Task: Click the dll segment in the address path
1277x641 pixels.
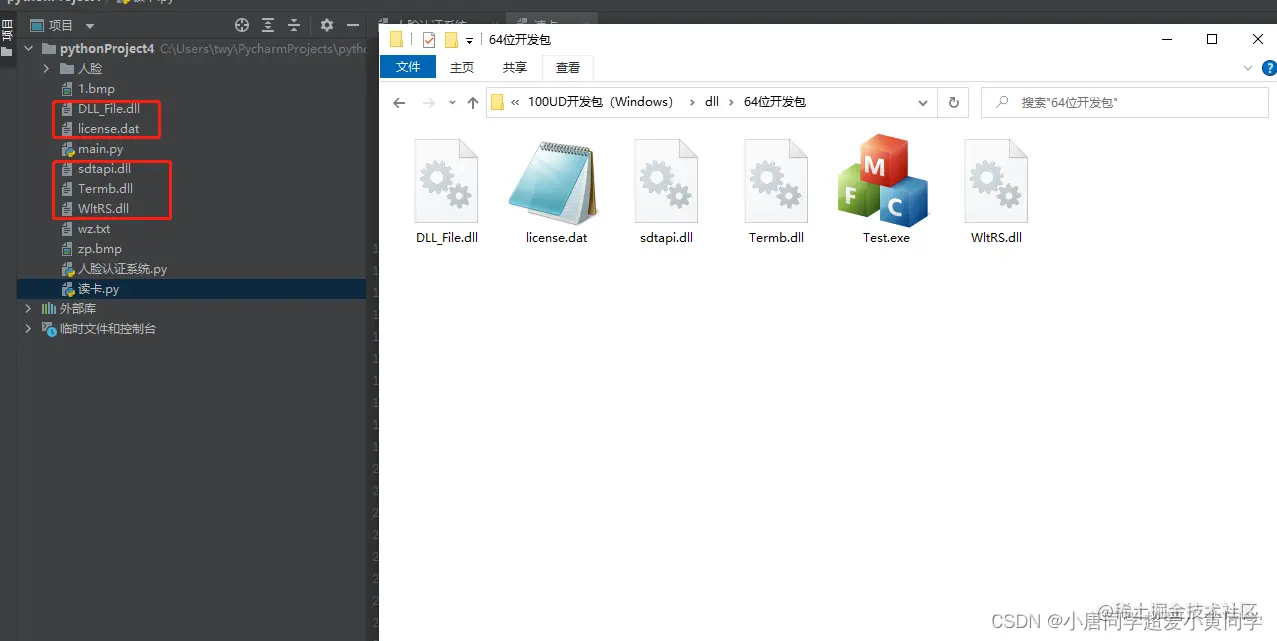Action: pyautogui.click(x=712, y=102)
